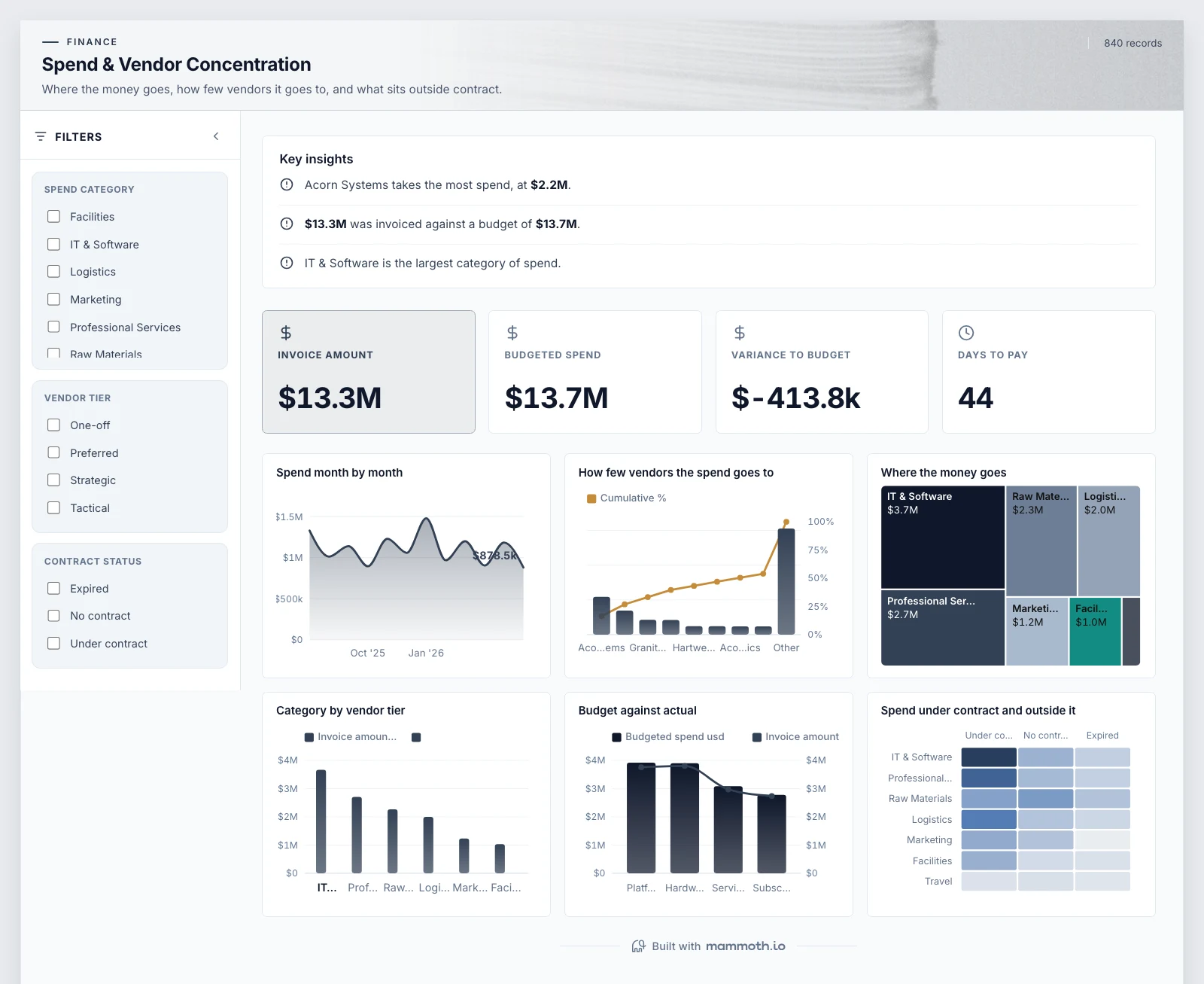
Task: Select Professional Services checkbox
Action: click(53, 327)
